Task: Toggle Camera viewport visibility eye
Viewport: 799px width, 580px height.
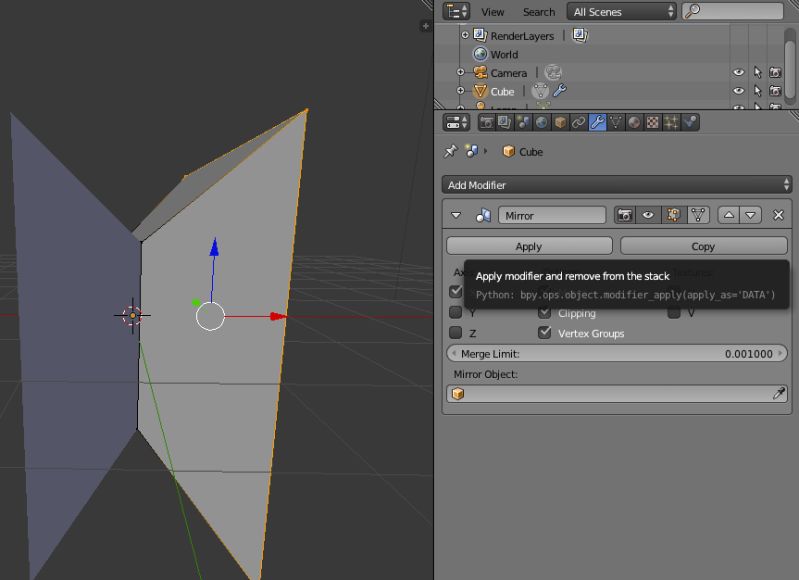Action: (738, 72)
